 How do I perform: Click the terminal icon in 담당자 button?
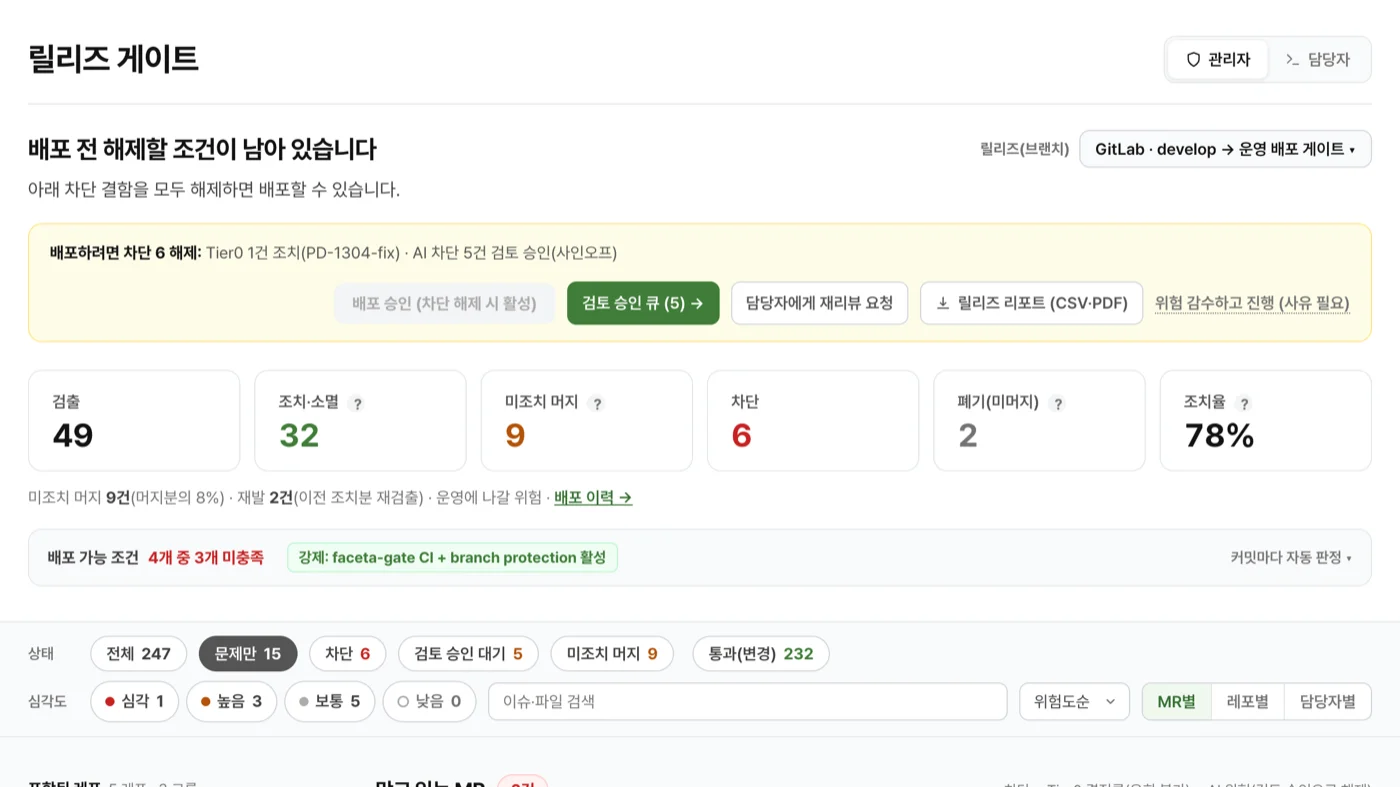tap(1292, 60)
